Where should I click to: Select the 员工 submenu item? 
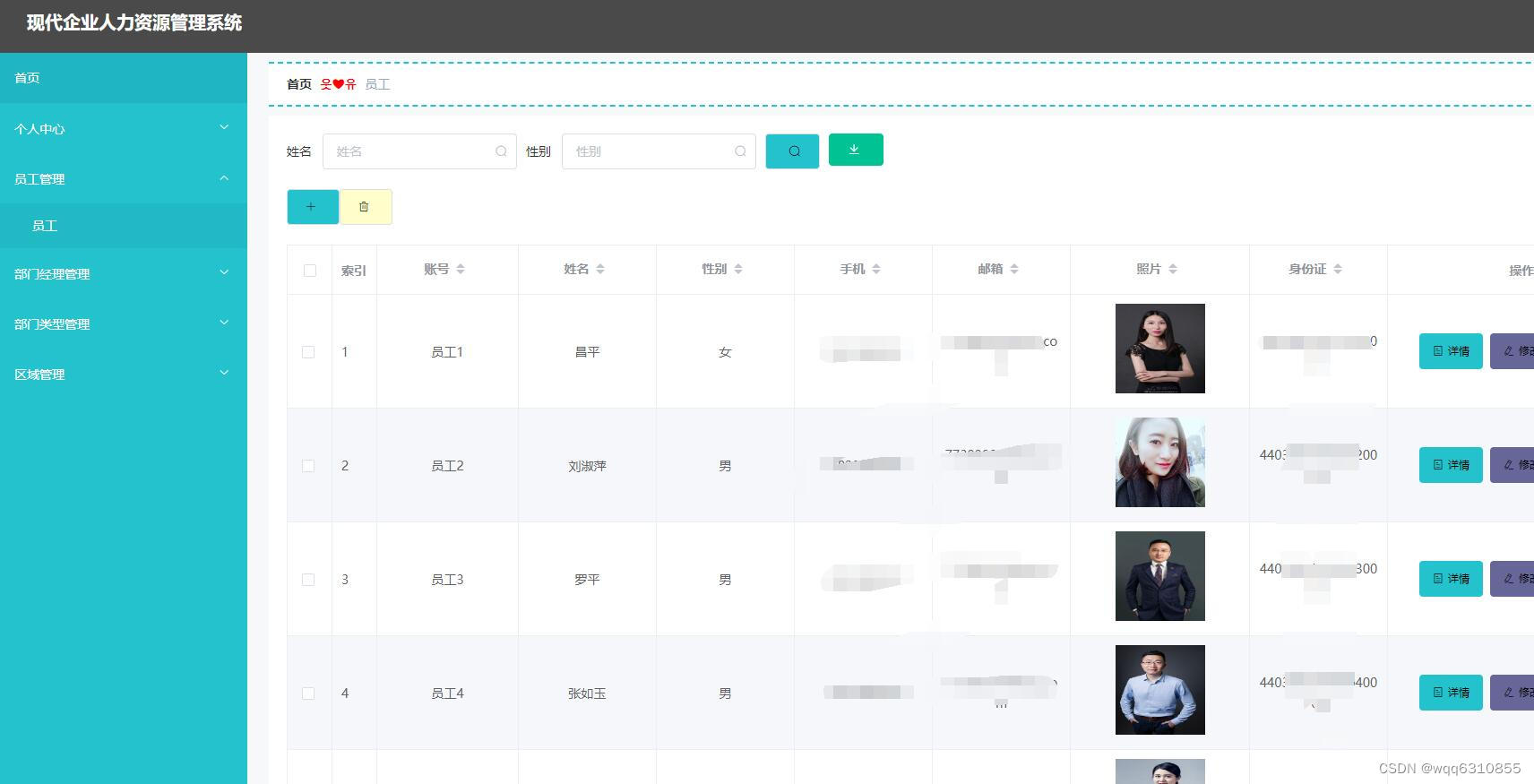(124, 226)
